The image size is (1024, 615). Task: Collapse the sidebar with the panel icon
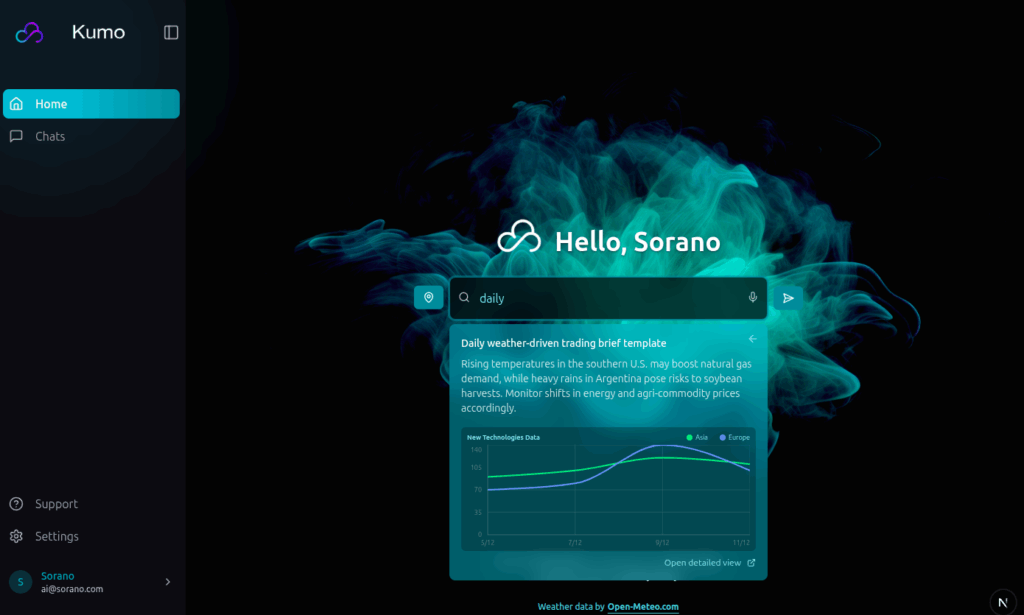[x=171, y=32]
